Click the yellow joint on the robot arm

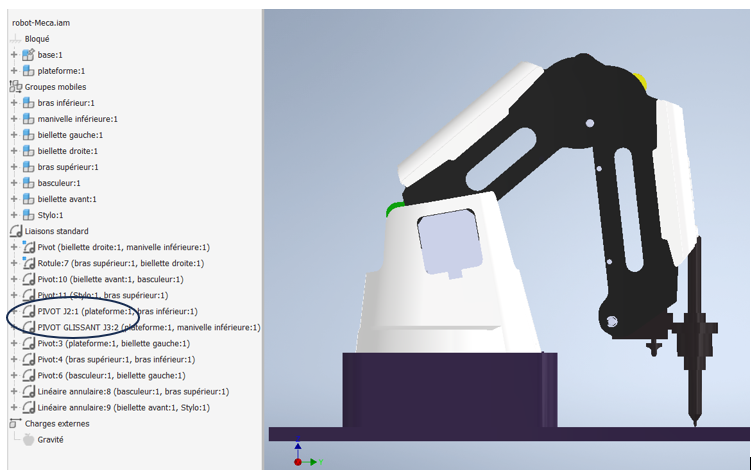pyautogui.click(x=641, y=82)
